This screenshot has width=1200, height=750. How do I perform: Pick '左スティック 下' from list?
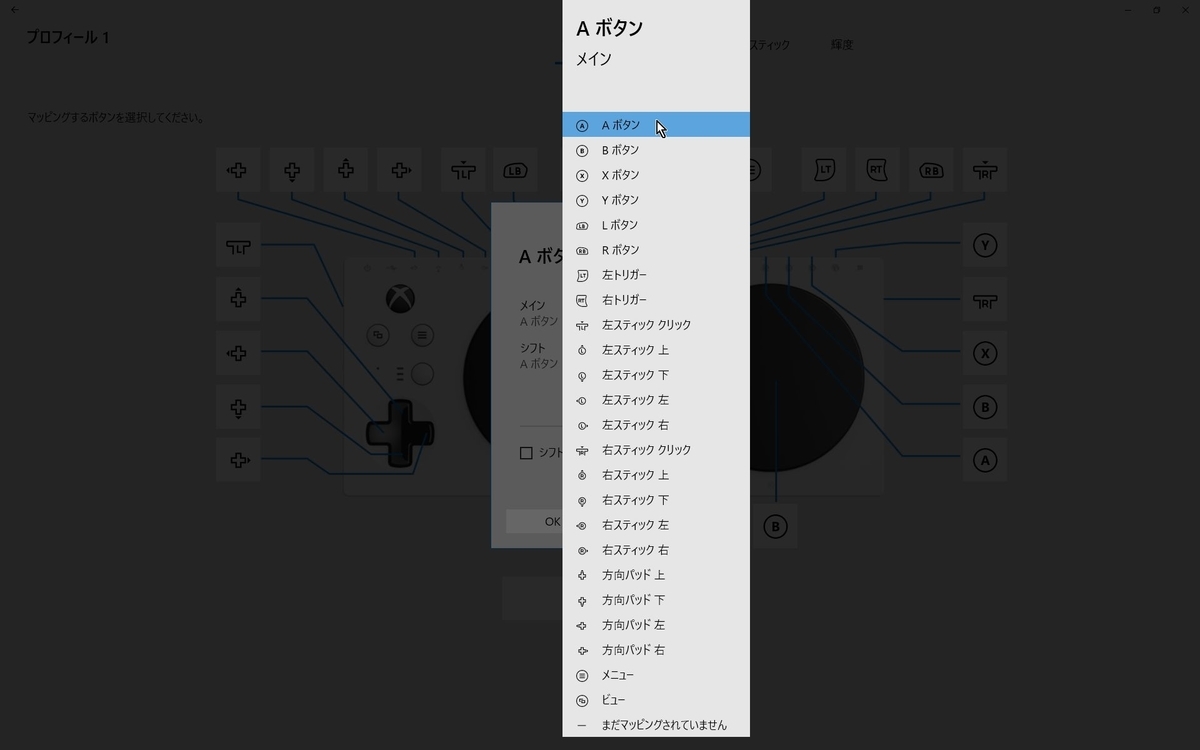656,375
